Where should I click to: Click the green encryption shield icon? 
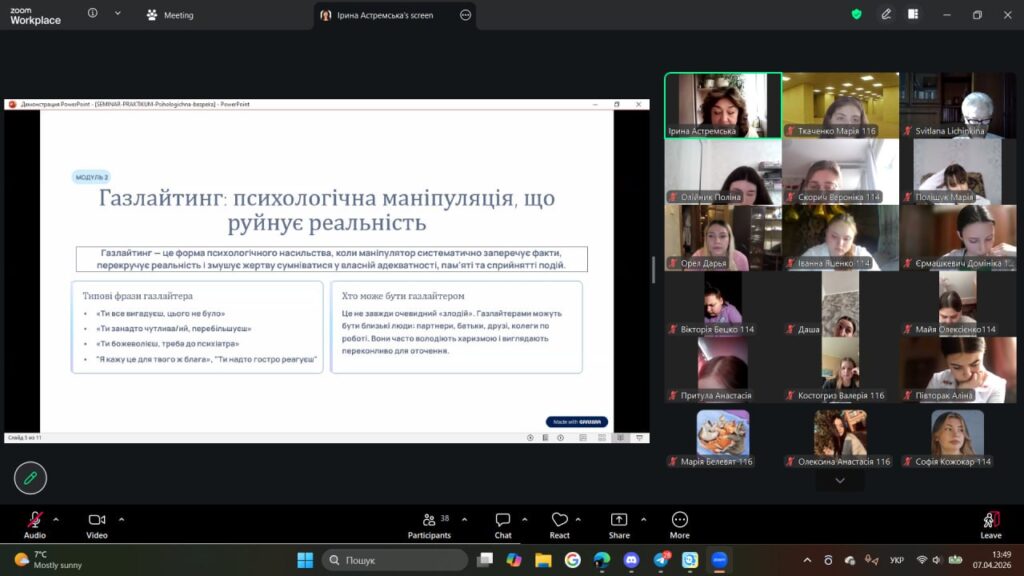click(856, 15)
